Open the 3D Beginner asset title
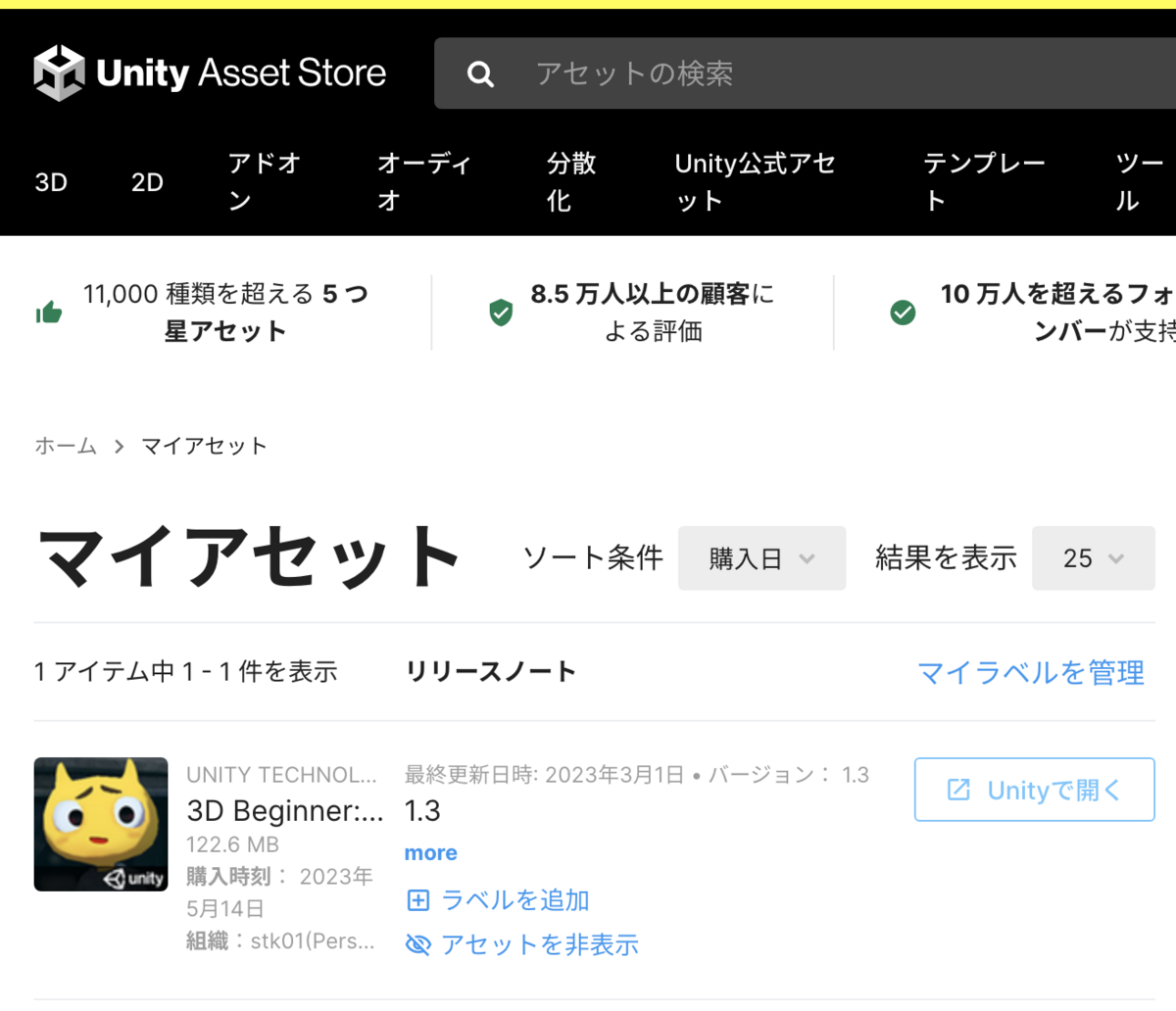Image resolution: width=1176 pixels, height=1011 pixels. click(x=284, y=811)
